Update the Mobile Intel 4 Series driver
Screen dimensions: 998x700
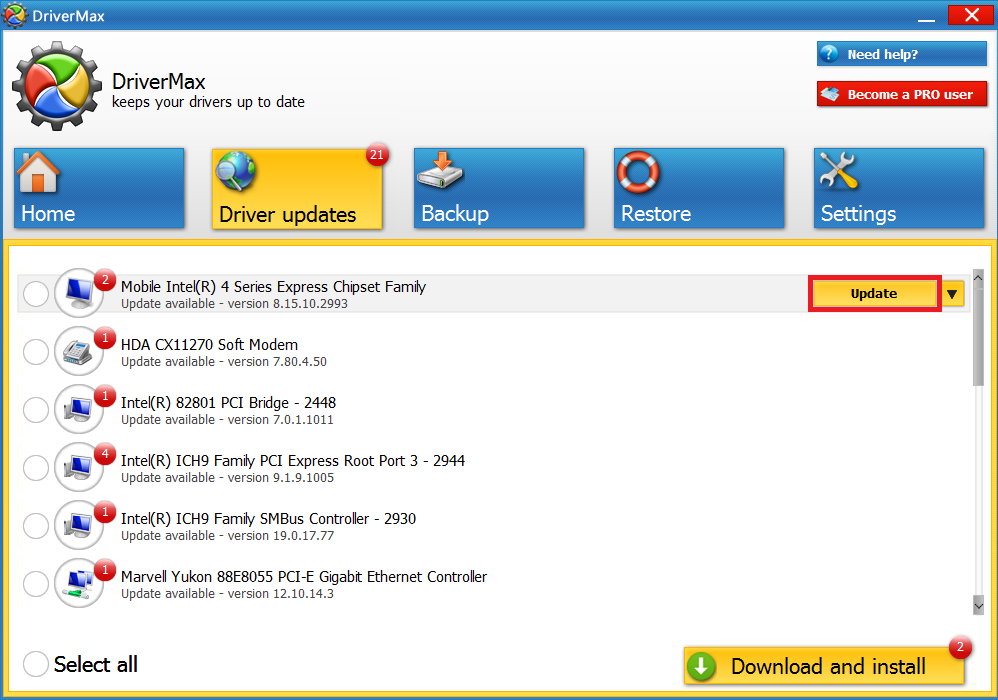(x=875, y=293)
